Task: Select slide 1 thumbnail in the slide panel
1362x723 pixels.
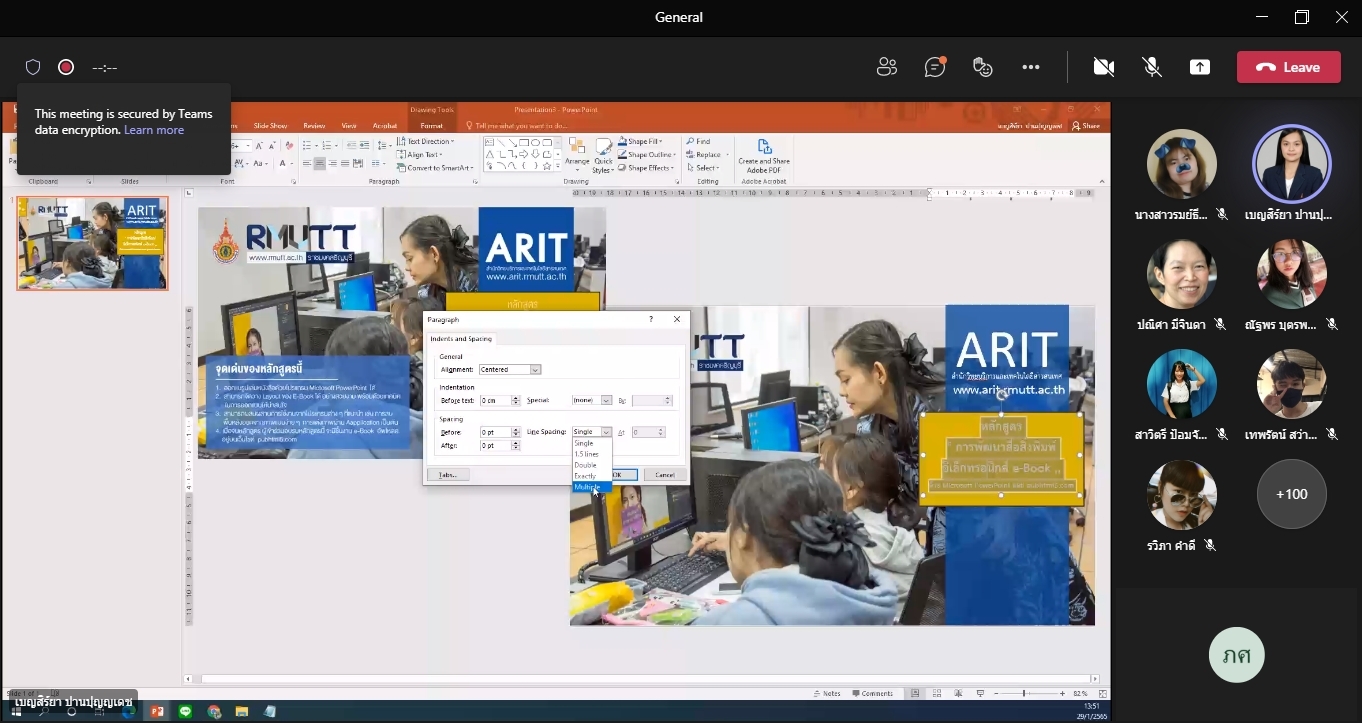Action: pyautogui.click(x=92, y=243)
